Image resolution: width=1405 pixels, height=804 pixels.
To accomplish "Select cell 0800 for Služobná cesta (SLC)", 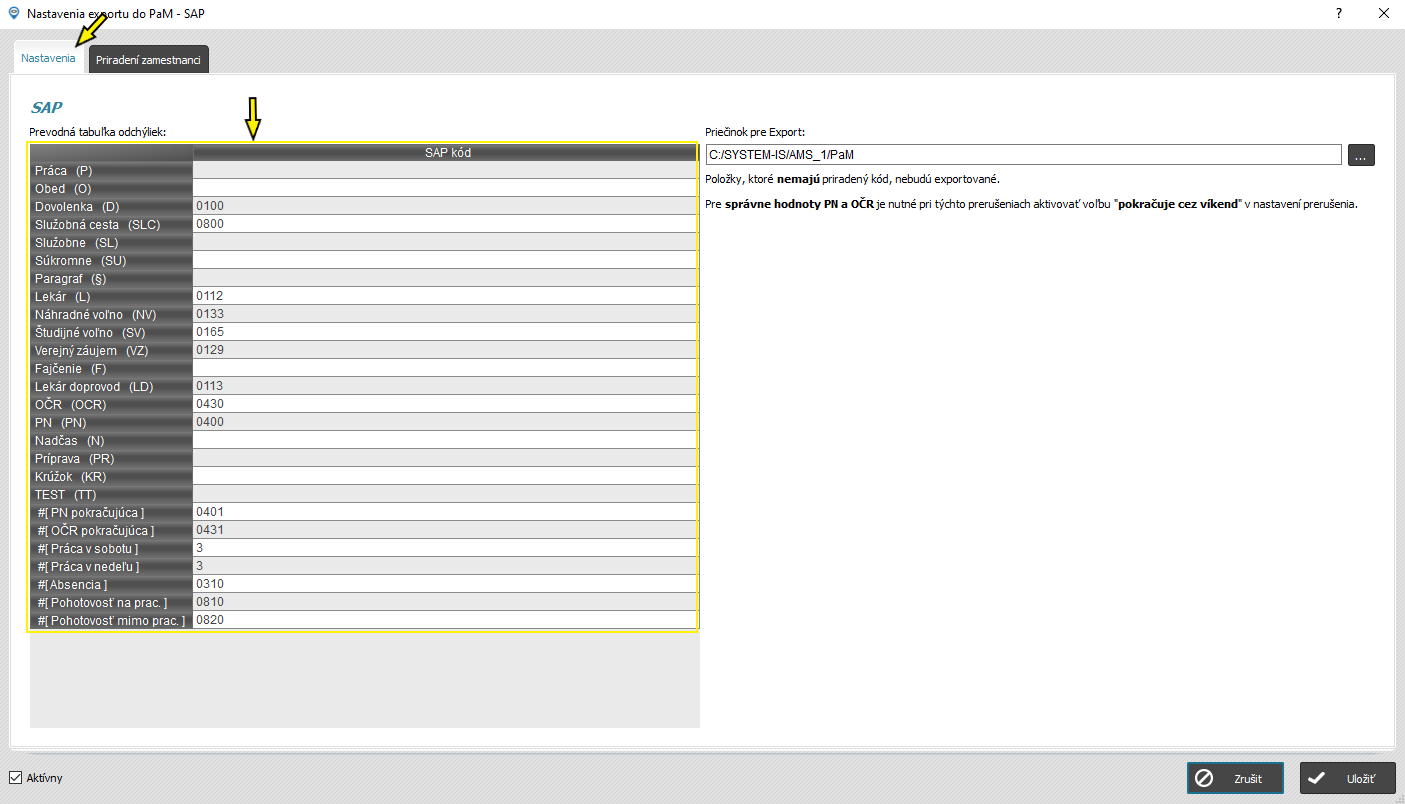I will 445,224.
